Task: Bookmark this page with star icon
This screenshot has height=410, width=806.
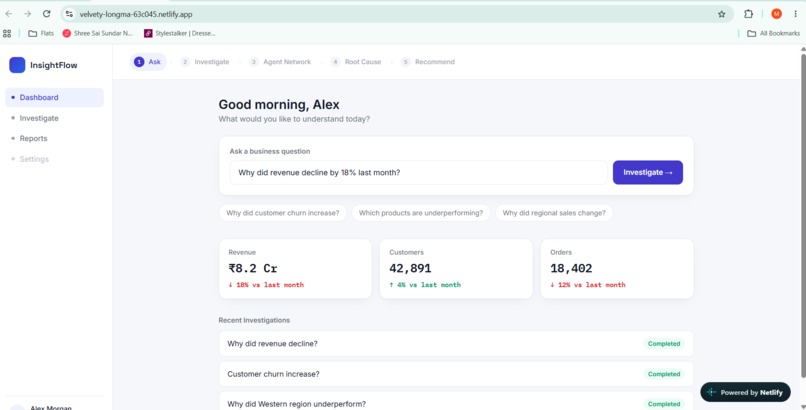Action: click(722, 14)
